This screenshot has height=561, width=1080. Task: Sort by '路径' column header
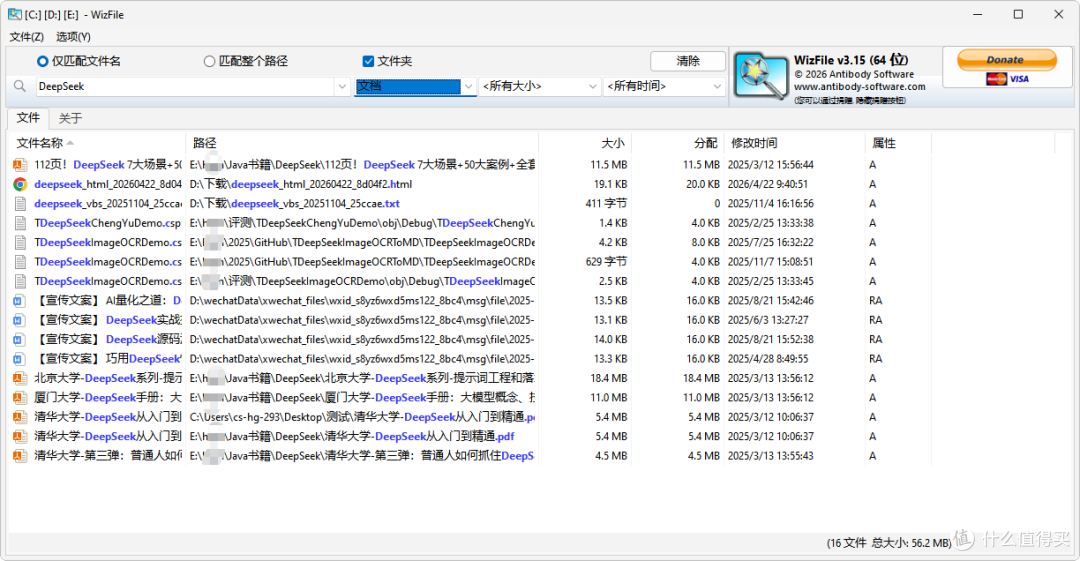(x=362, y=143)
